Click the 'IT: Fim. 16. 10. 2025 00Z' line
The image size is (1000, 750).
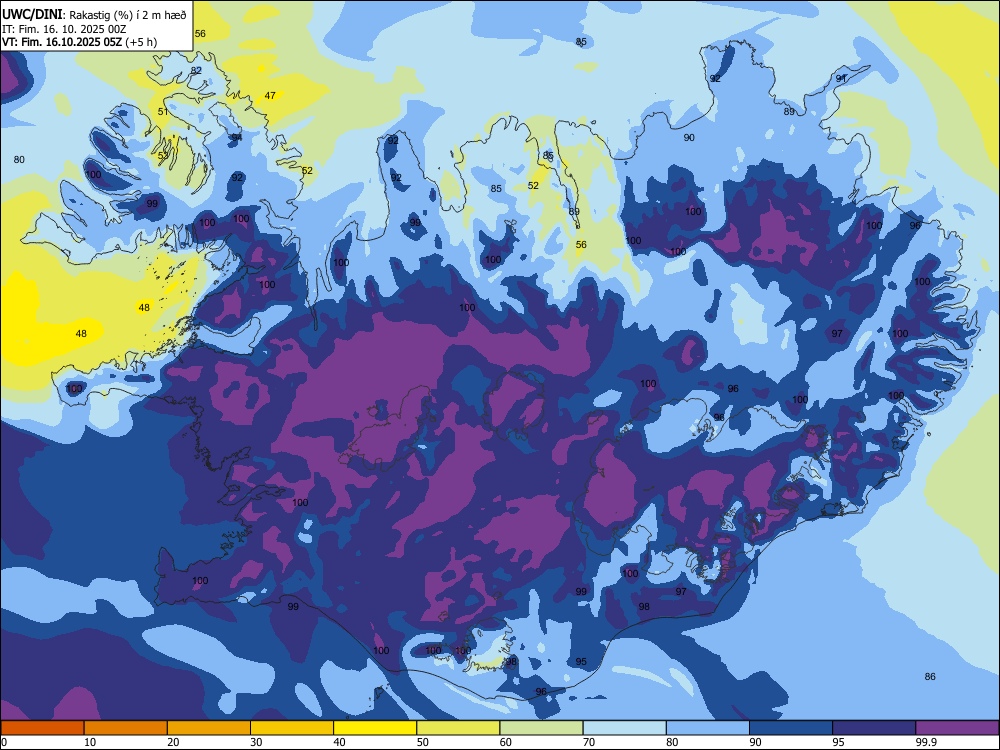pyautogui.click(x=64, y=29)
